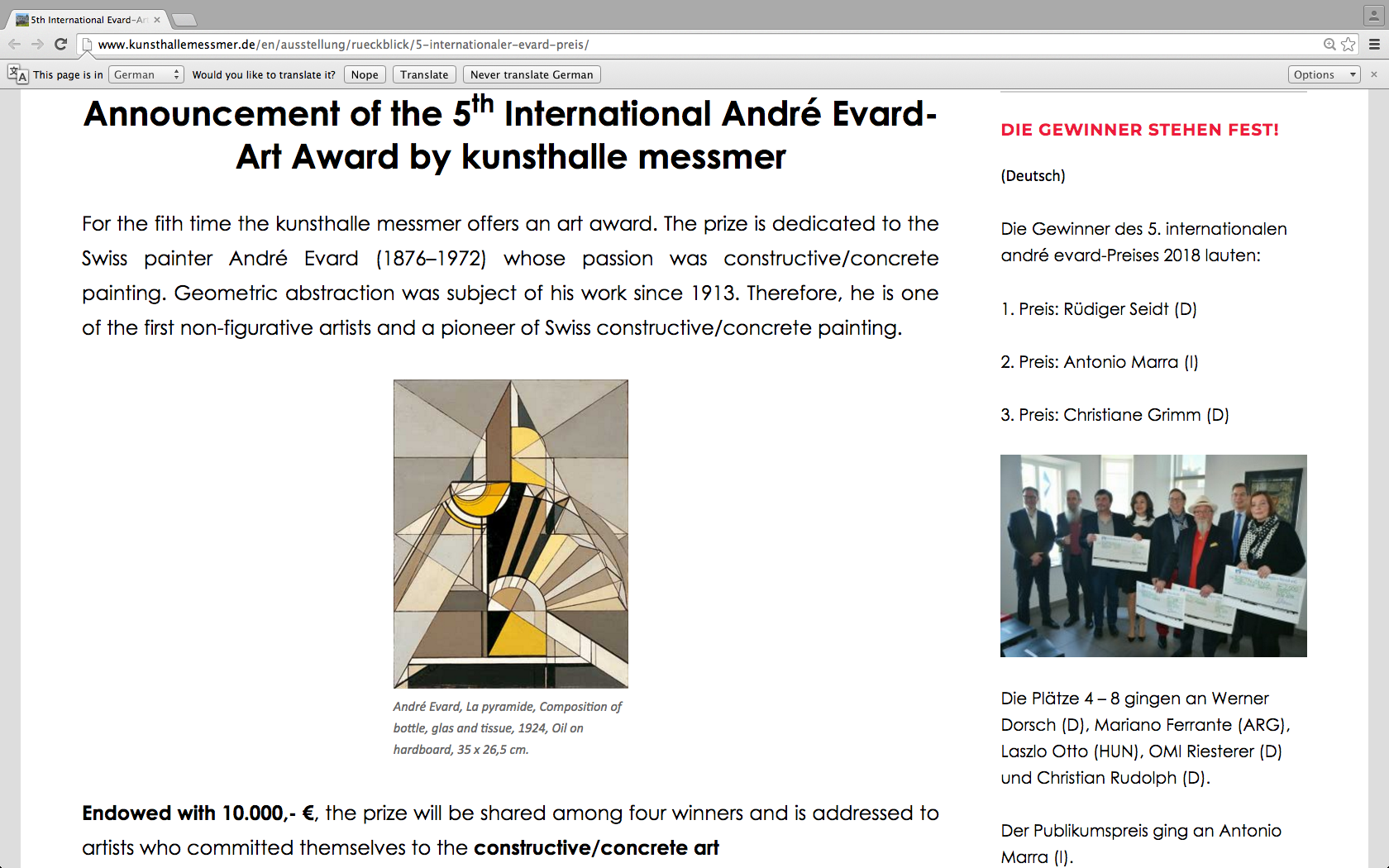Click 'Die Plätze 4 – 8 gingen' paragraph
1389x868 pixels.
1145,738
